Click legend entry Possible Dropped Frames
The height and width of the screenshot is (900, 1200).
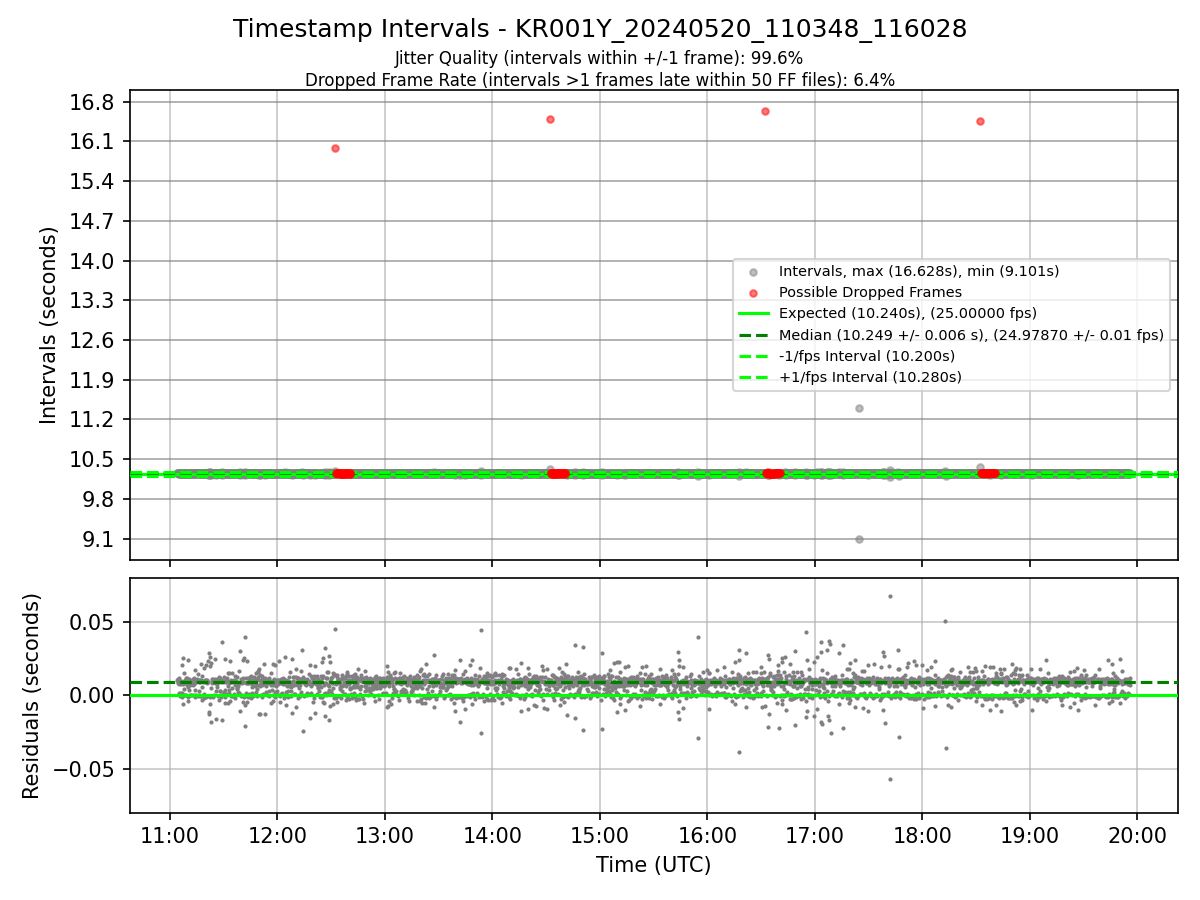point(870,292)
